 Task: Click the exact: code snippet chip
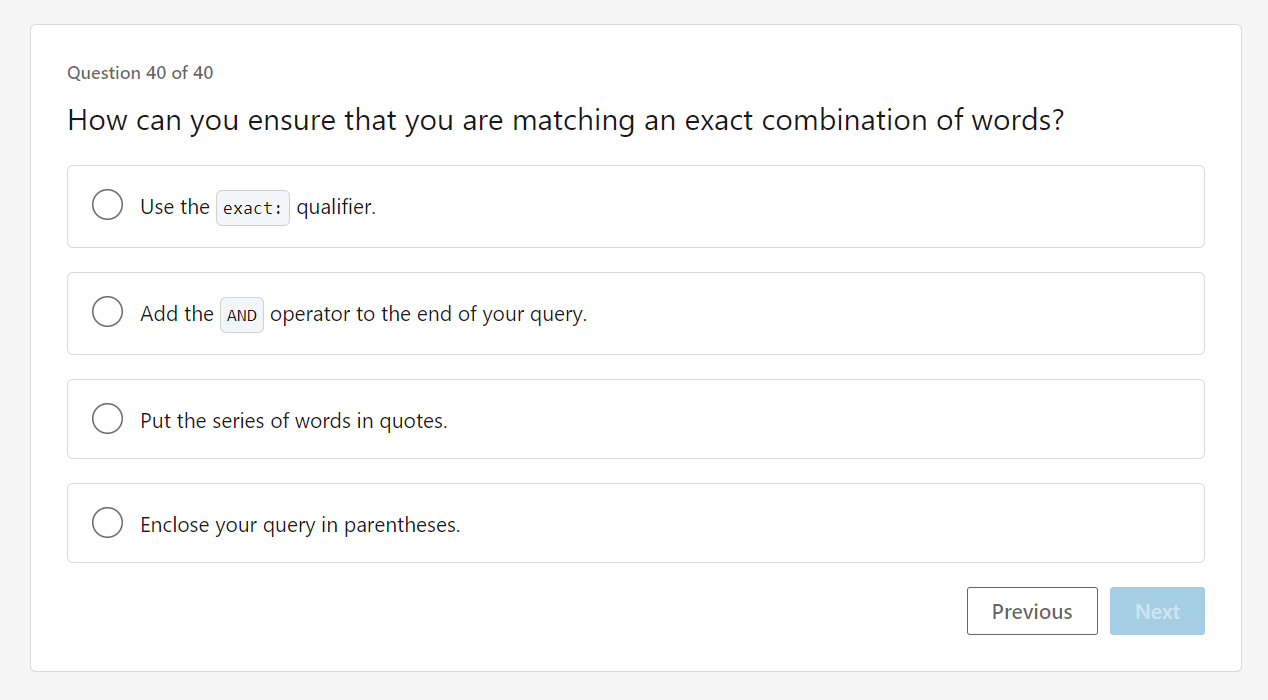coord(253,208)
